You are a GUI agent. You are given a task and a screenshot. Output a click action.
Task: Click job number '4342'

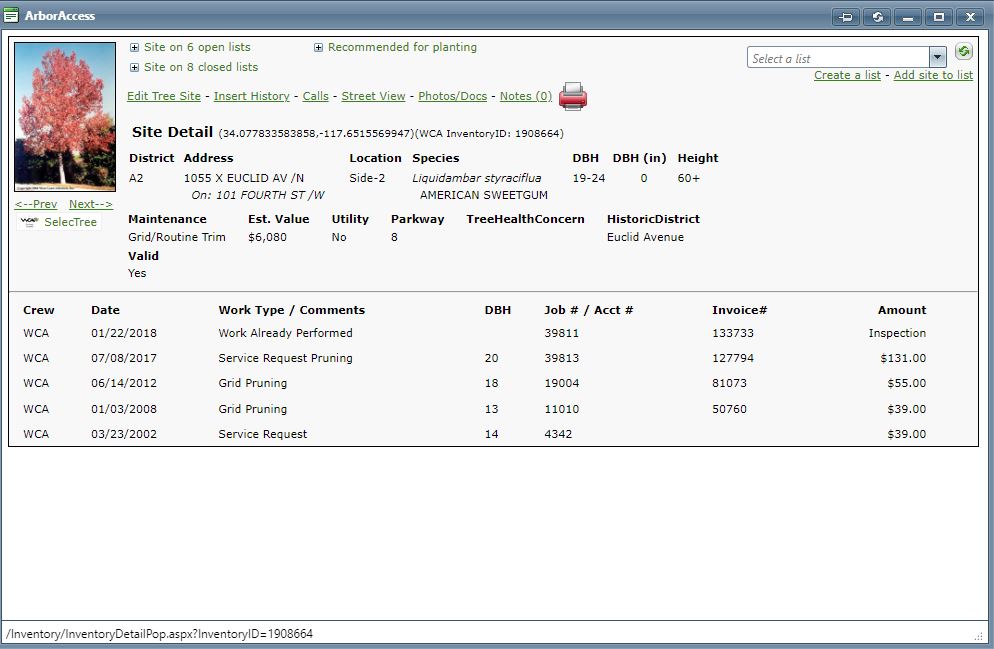coord(558,434)
